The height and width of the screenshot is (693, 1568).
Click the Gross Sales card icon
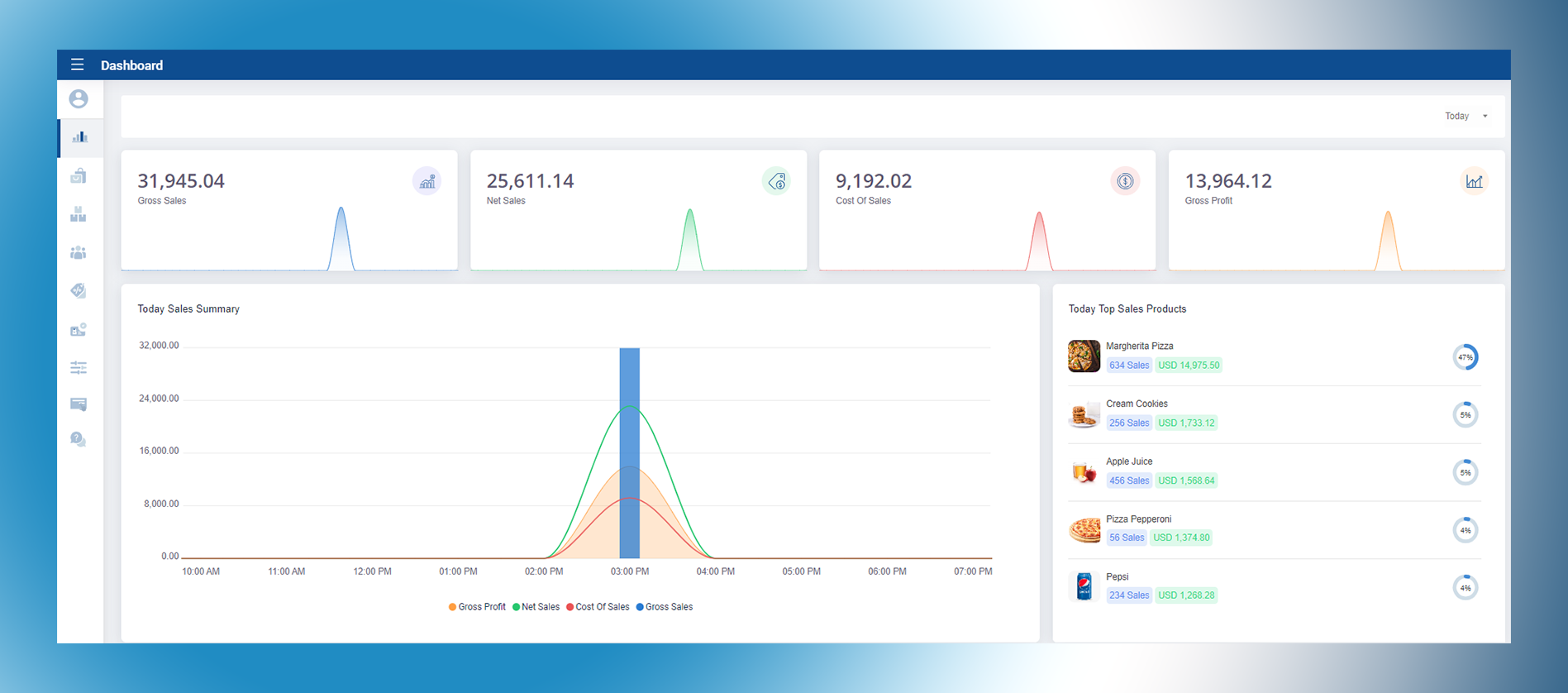point(427,182)
